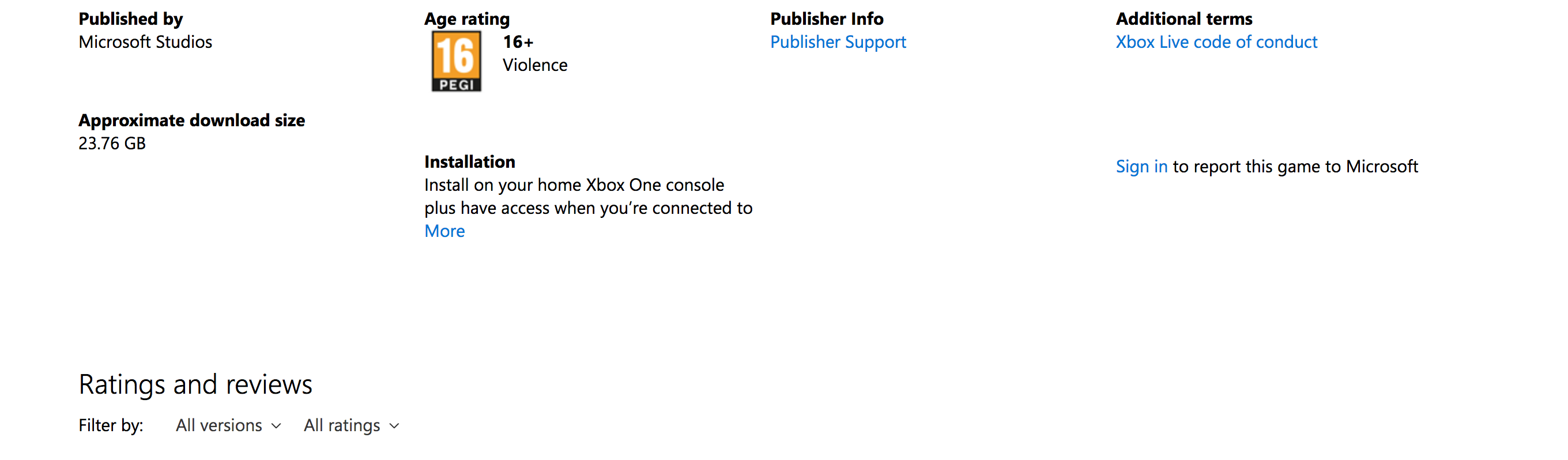1568x460 pixels.
Task: Click the Additional terms heading
Action: pyautogui.click(x=1183, y=19)
